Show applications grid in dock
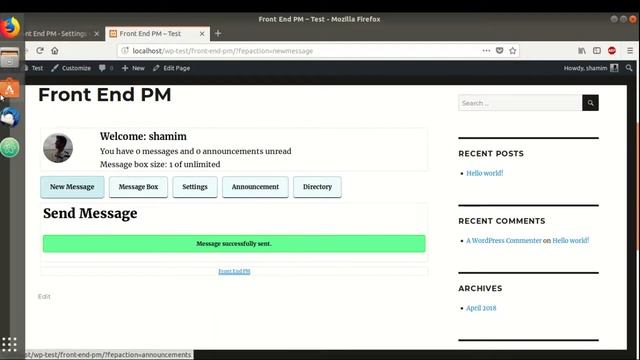 tap(9, 344)
